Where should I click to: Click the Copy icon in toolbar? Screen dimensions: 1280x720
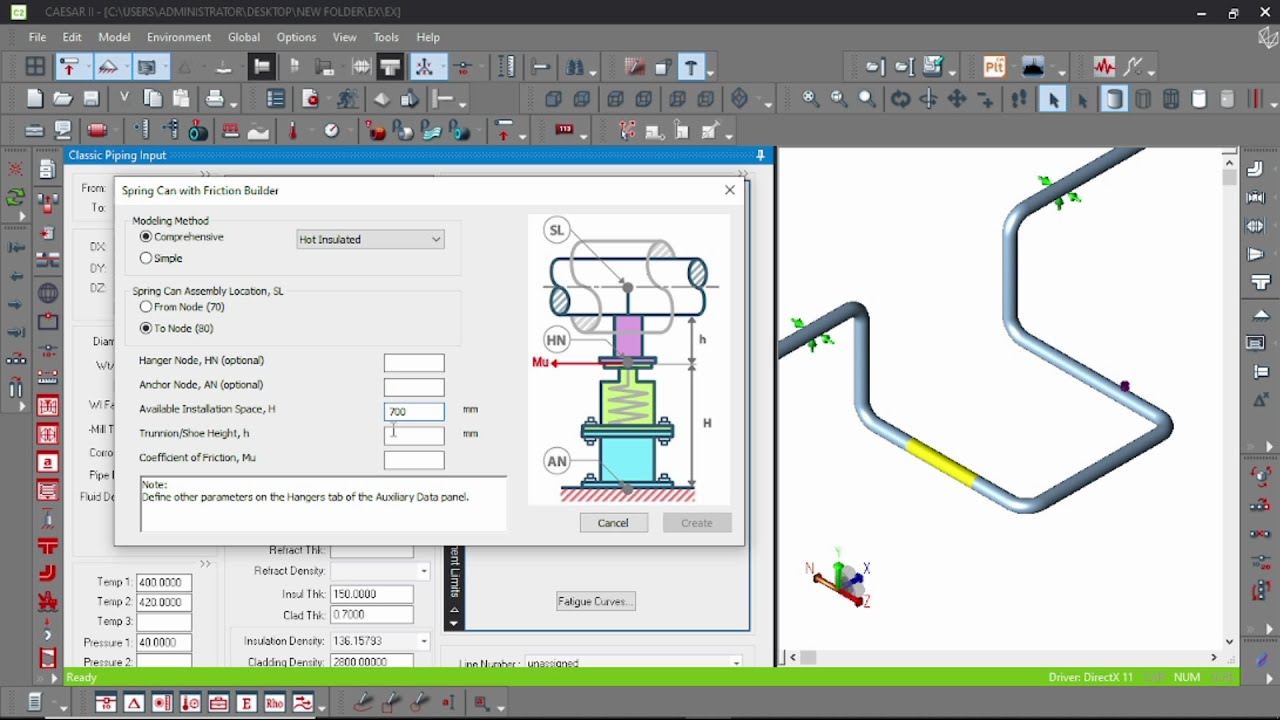[153, 99]
